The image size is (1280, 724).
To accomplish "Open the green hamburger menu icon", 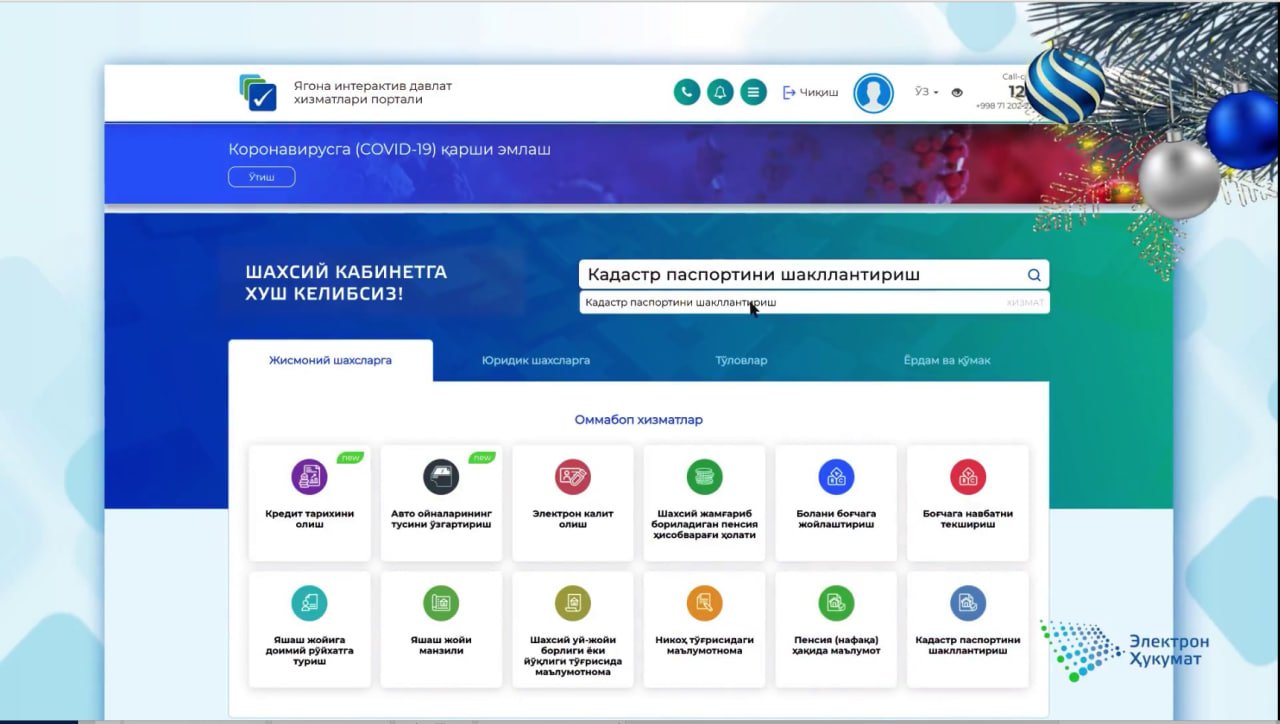I will tap(753, 92).
